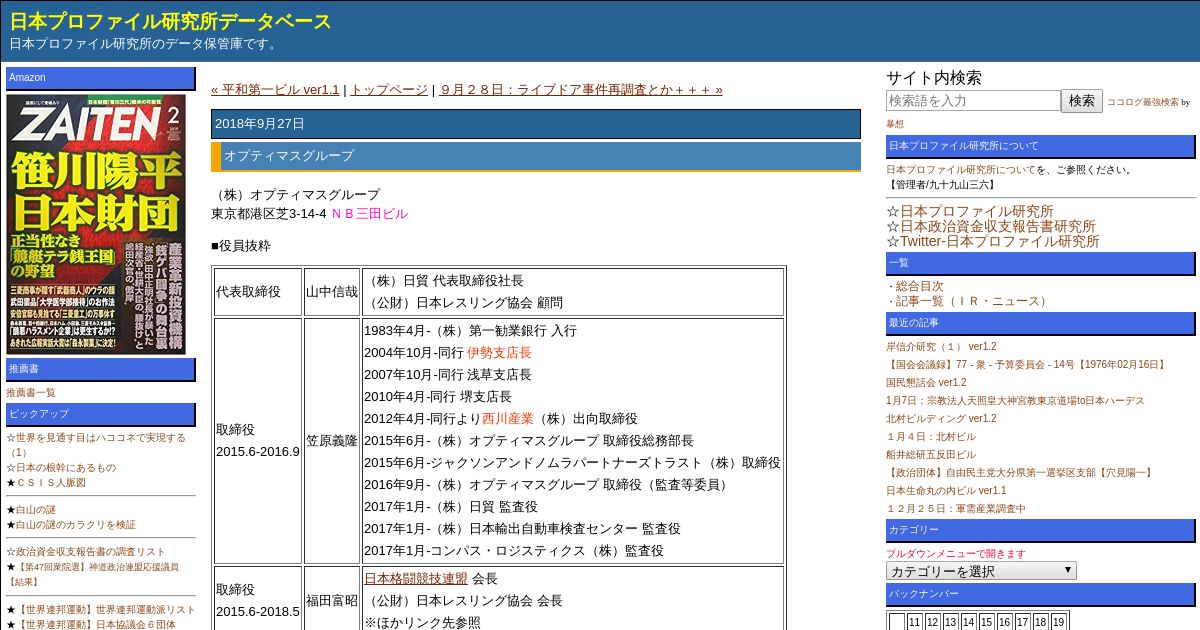Open 記事一覧（ＩＲ・ニュース） link
This screenshot has width=1200, height=630.
point(972,301)
